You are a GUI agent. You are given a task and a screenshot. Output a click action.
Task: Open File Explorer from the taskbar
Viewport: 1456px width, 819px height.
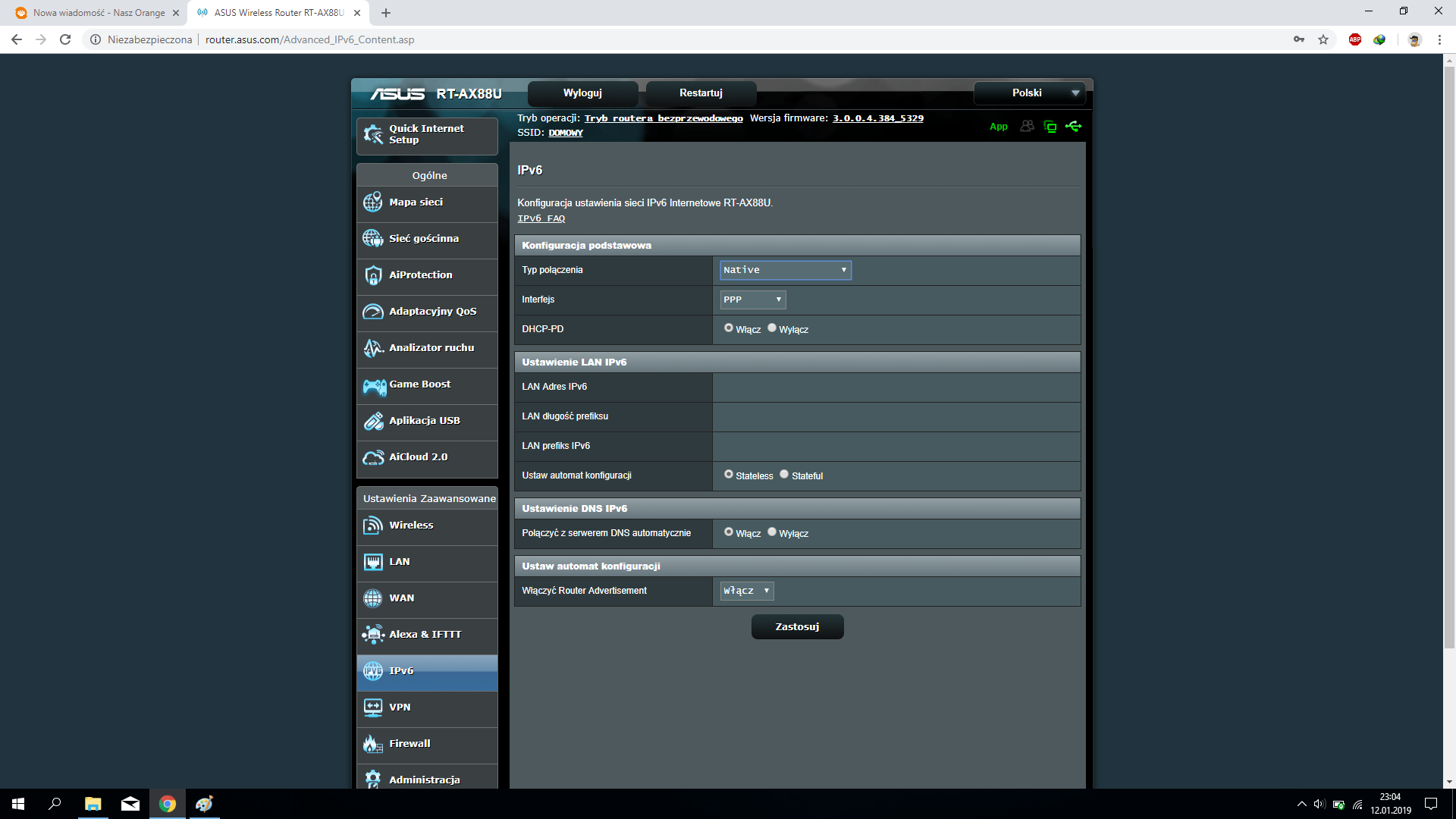(x=93, y=804)
